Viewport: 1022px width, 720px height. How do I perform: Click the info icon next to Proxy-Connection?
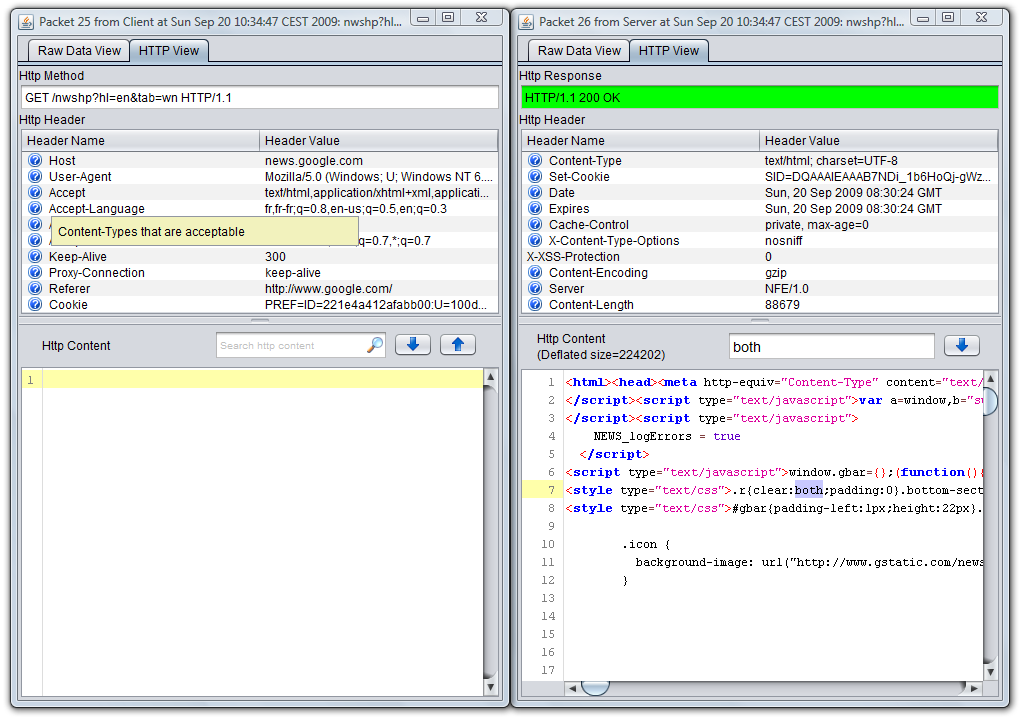[35, 272]
